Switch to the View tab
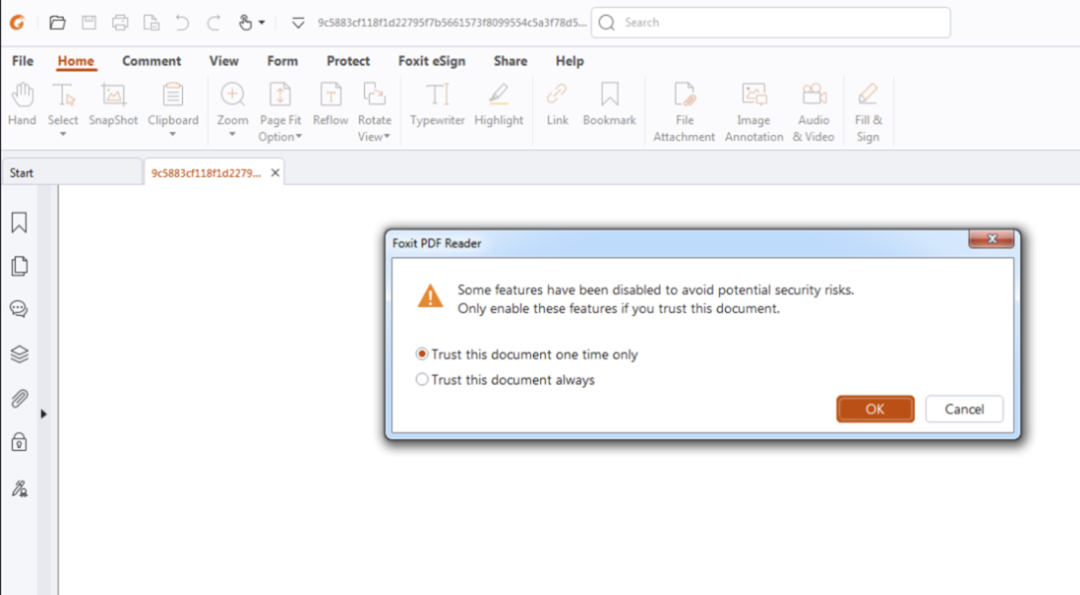The image size is (1080, 595). point(224,61)
